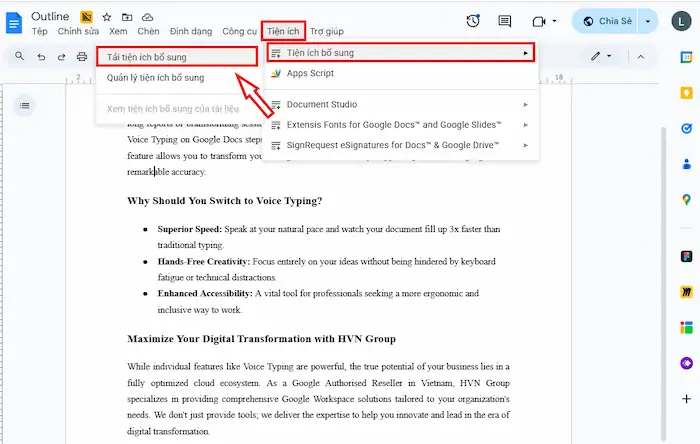The width and height of the screenshot is (700, 444).
Task: Click the search magnifier icon in toolbar
Action: coord(19,57)
